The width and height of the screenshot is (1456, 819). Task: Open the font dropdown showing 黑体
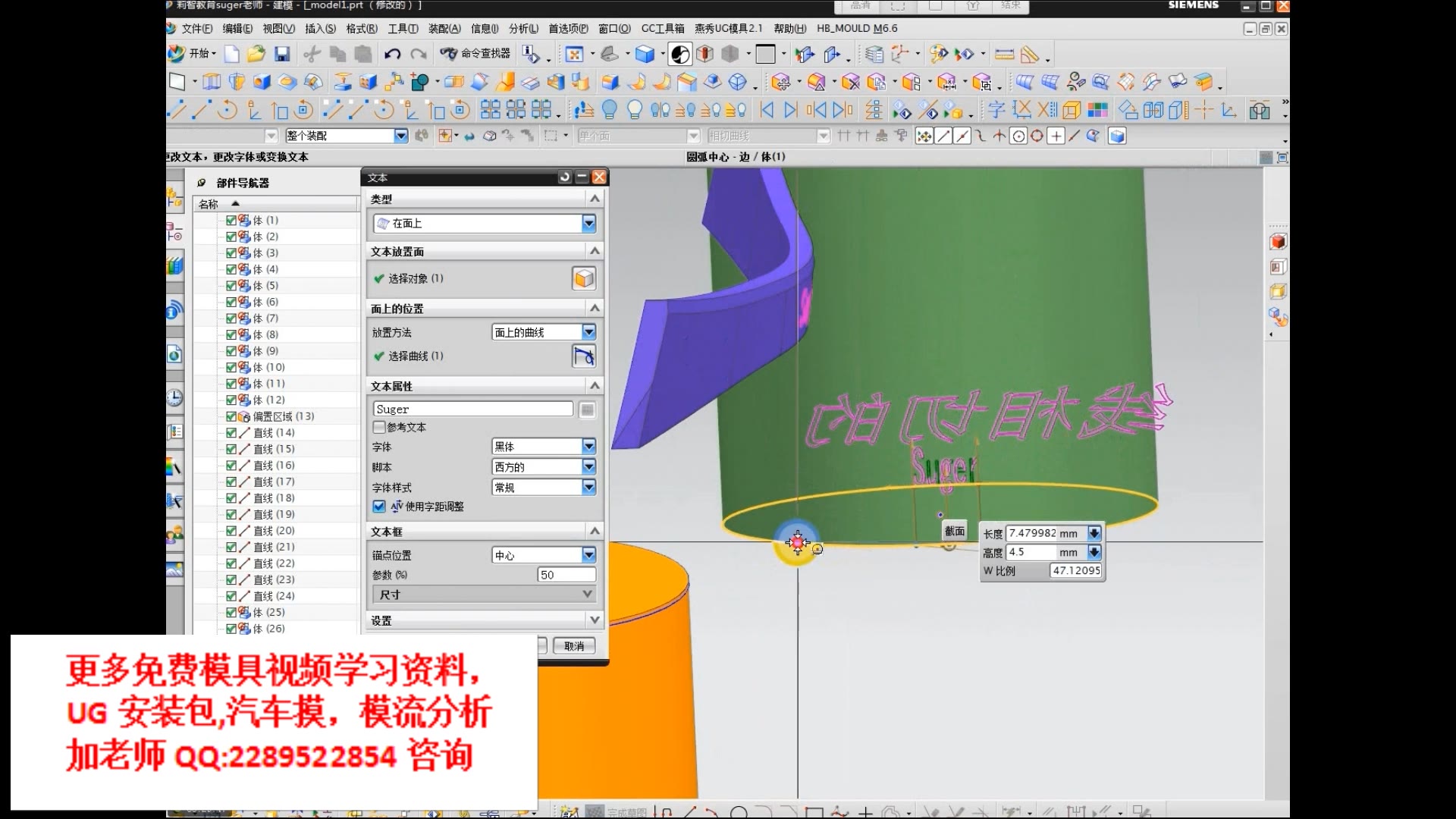(588, 447)
